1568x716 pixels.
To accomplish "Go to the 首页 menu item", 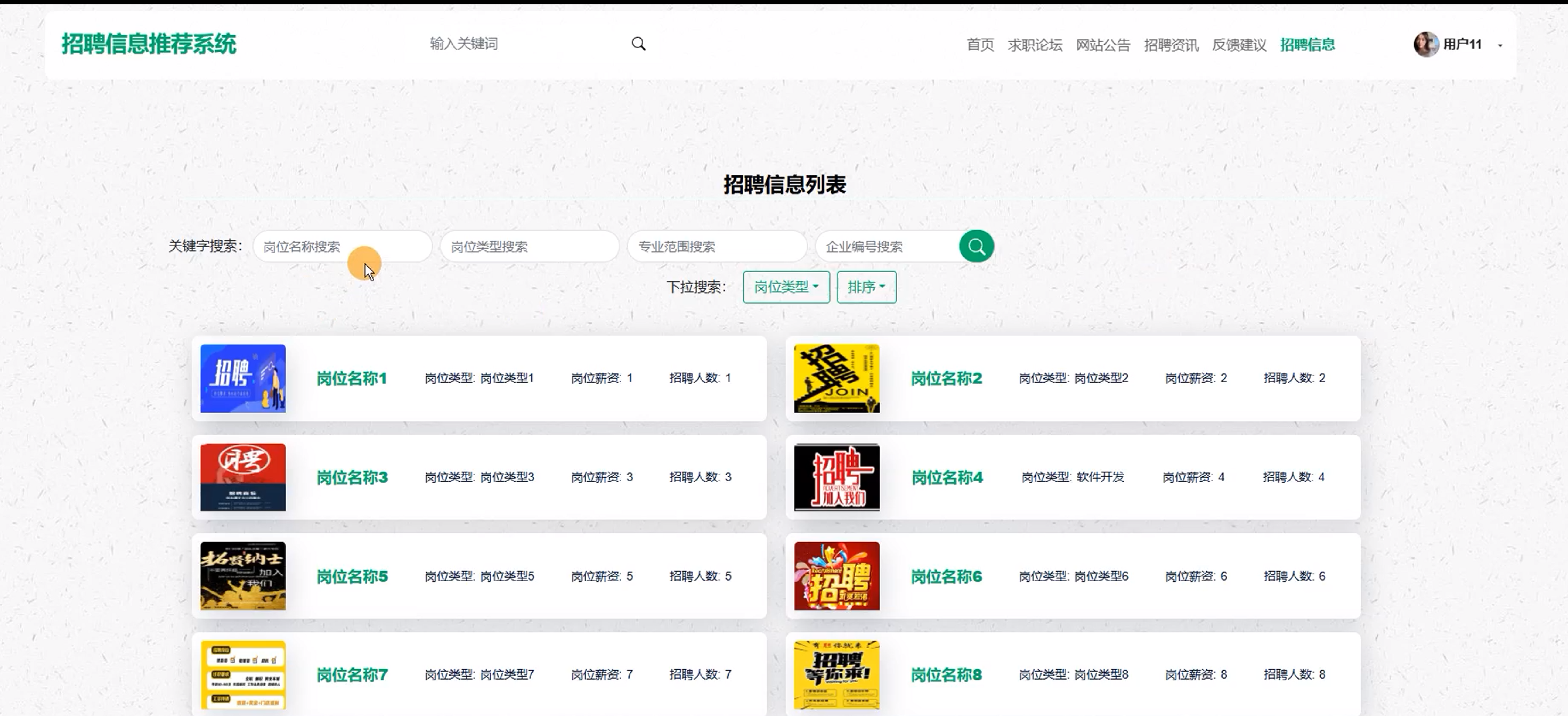I will (979, 45).
